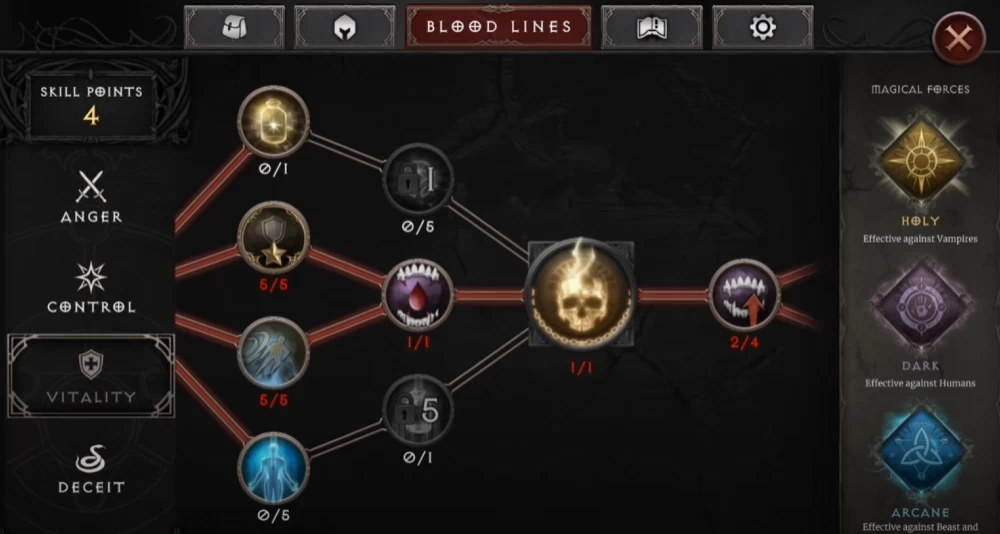Open the settings gear tab
This screenshot has height=534, width=1000.
763,27
